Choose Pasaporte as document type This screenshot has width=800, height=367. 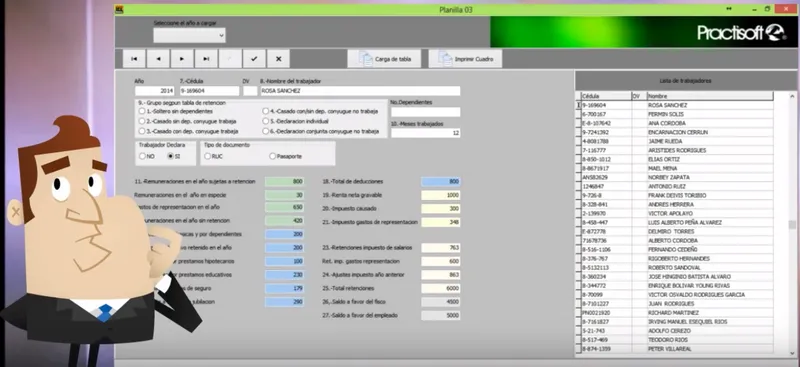(x=285, y=156)
